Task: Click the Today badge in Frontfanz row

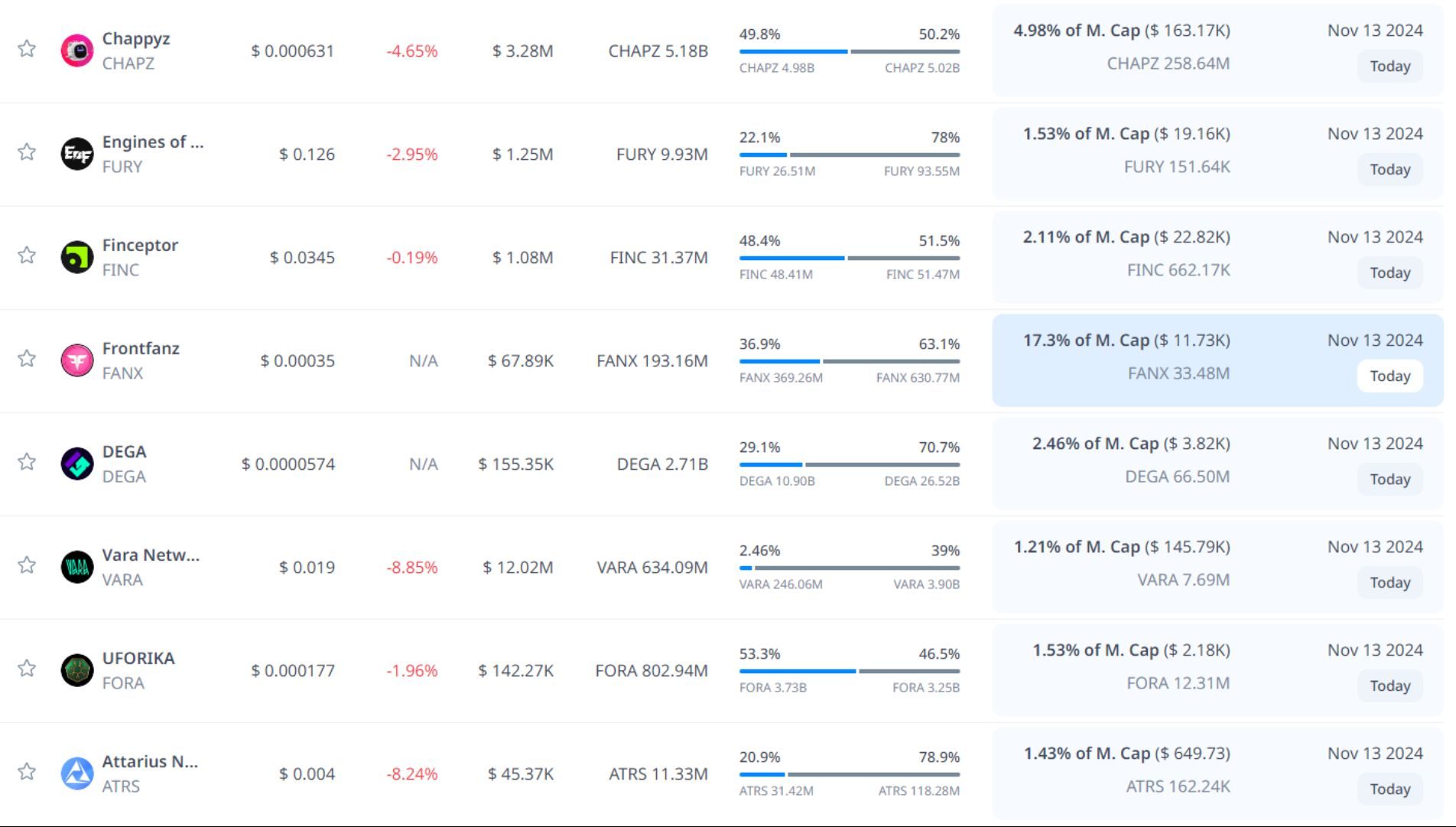Action: (1389, 376)
